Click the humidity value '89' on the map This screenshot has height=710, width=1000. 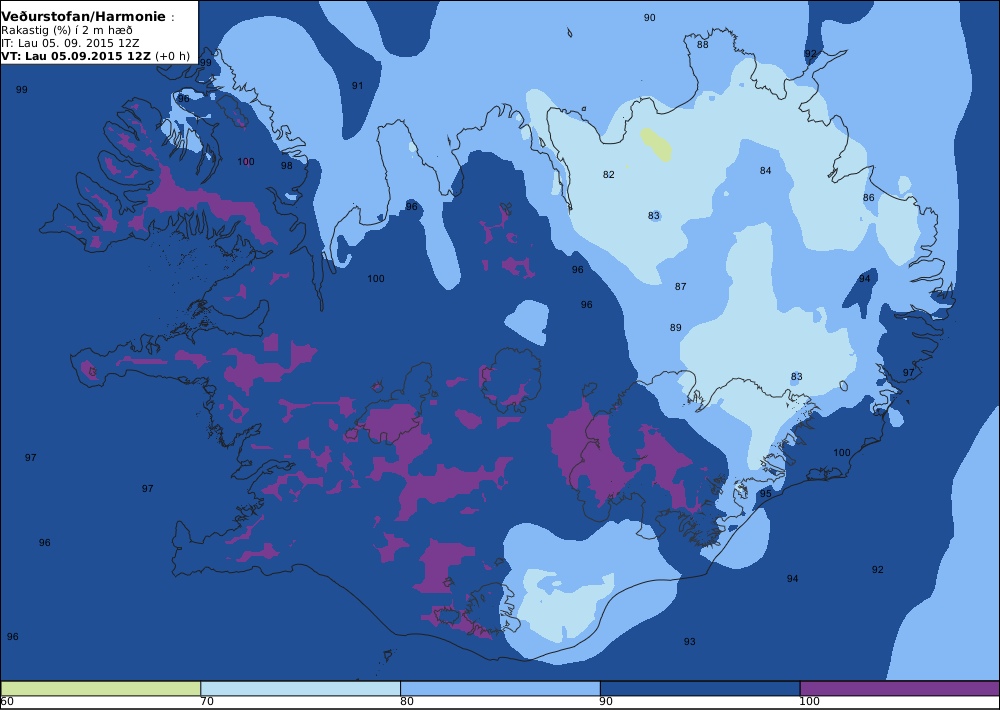pyautogui.click(x=675, y=328)
